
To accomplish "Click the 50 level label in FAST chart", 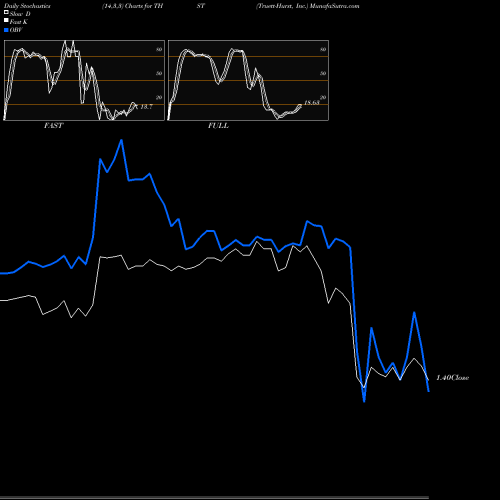I will coord(159,73).
